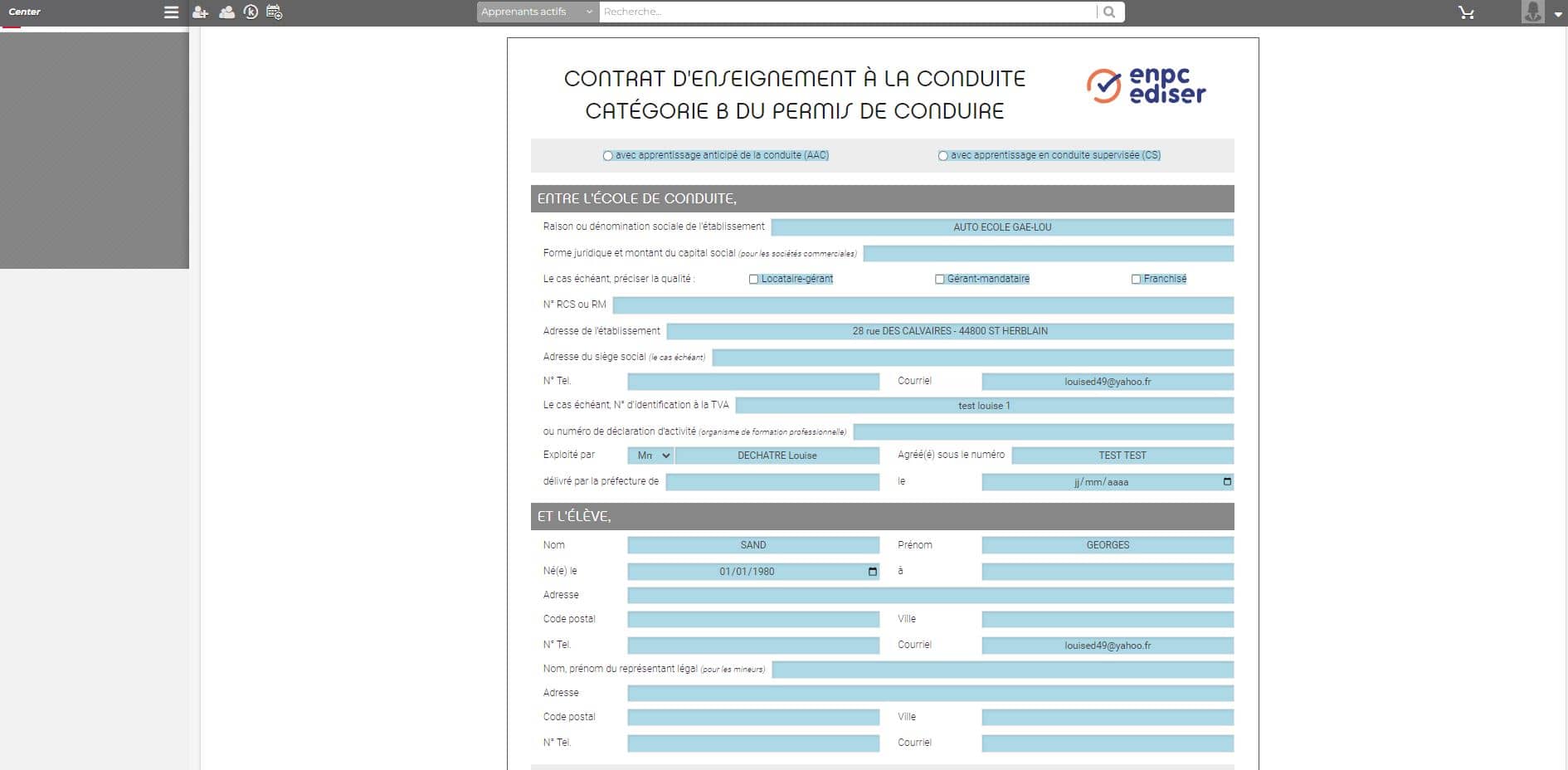Open the calendar planning icon

275,12
